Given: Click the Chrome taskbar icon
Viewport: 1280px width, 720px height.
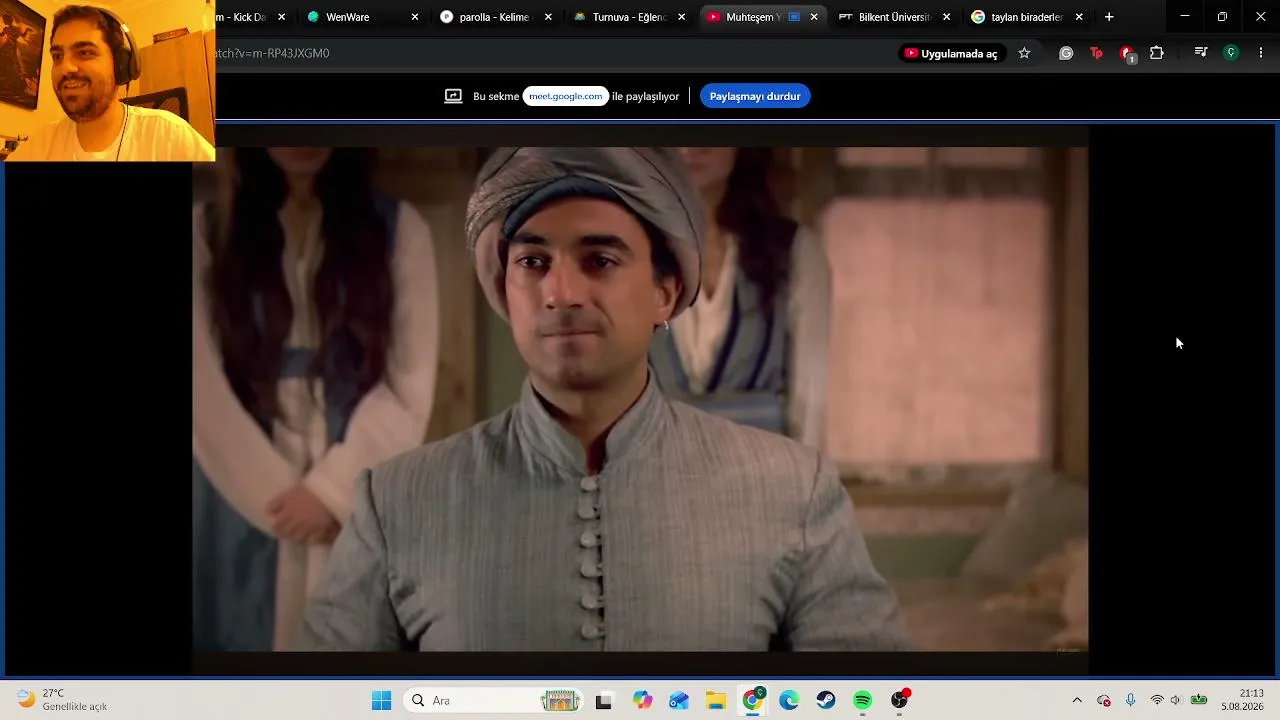Looking at the screenshot, I should point(753,701).
